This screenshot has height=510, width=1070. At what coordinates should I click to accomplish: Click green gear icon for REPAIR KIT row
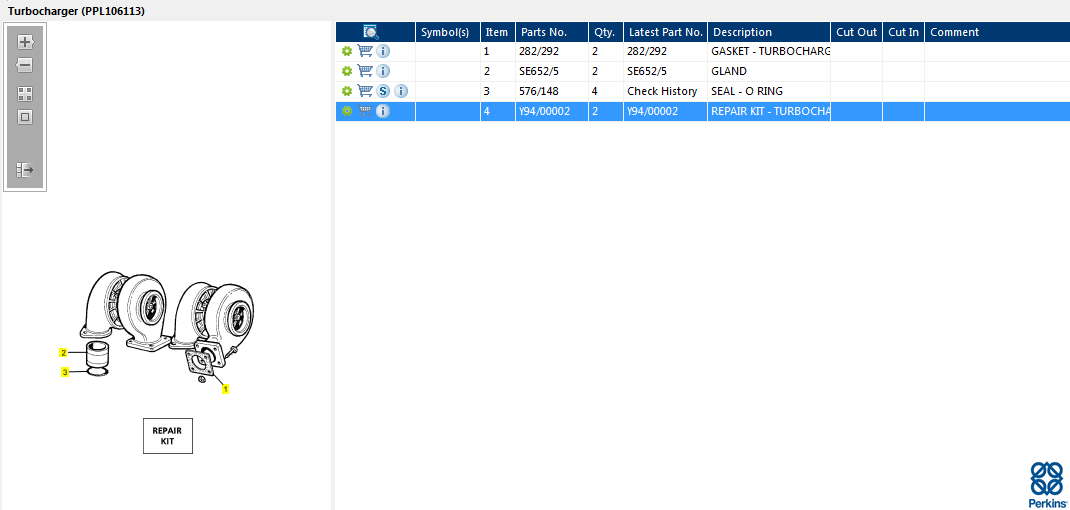(347, 111)
